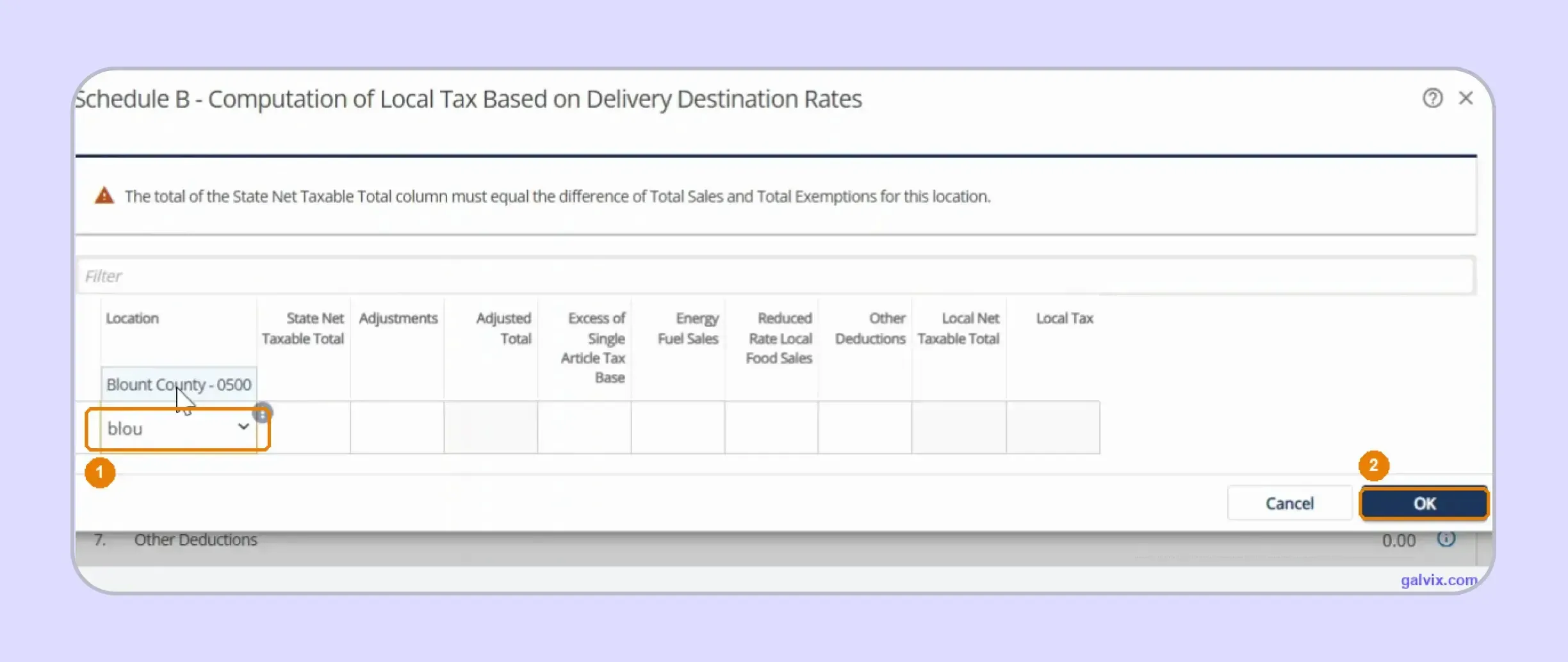The width and height of the screenshot is (1568, 662).
Task: Click the Other Deductions column header
Action: (870, 328)
